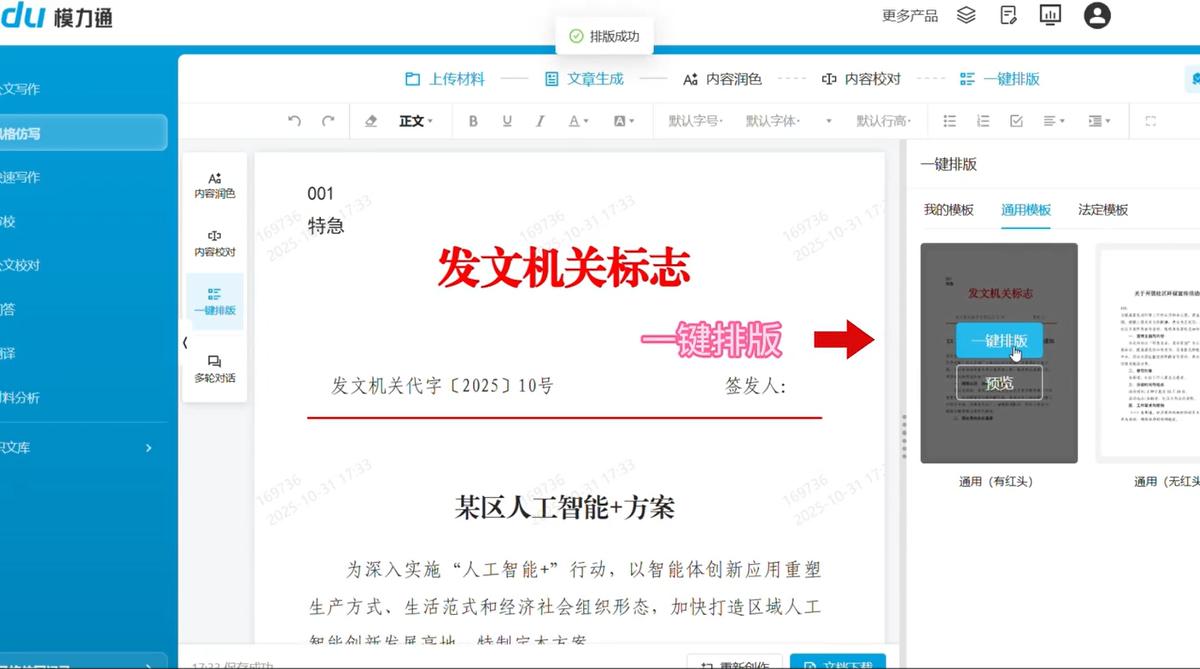Switch to the 法定模板 tab
The width and height of the screenshot is (1200, 669).
click(1103, 210)
